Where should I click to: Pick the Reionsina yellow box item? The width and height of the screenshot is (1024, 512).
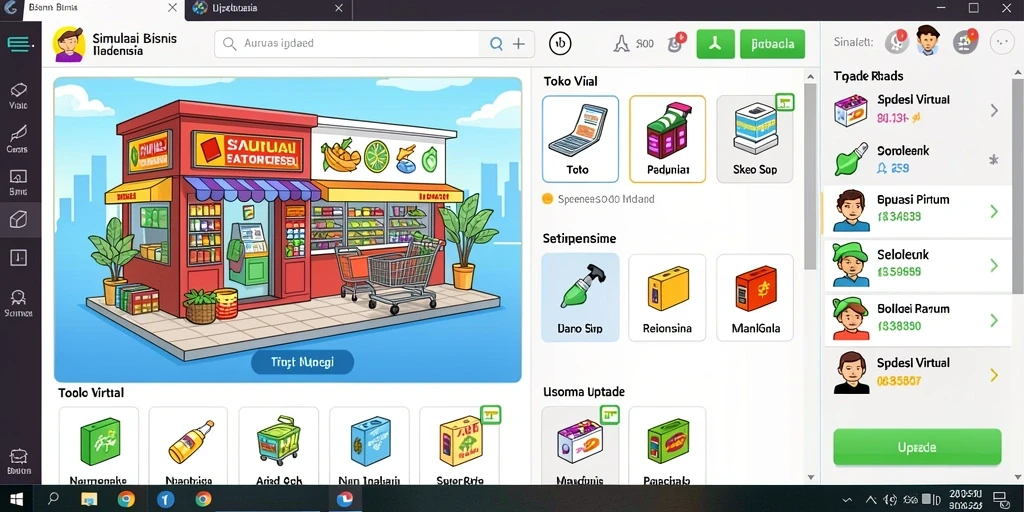(x=667, y=297)
